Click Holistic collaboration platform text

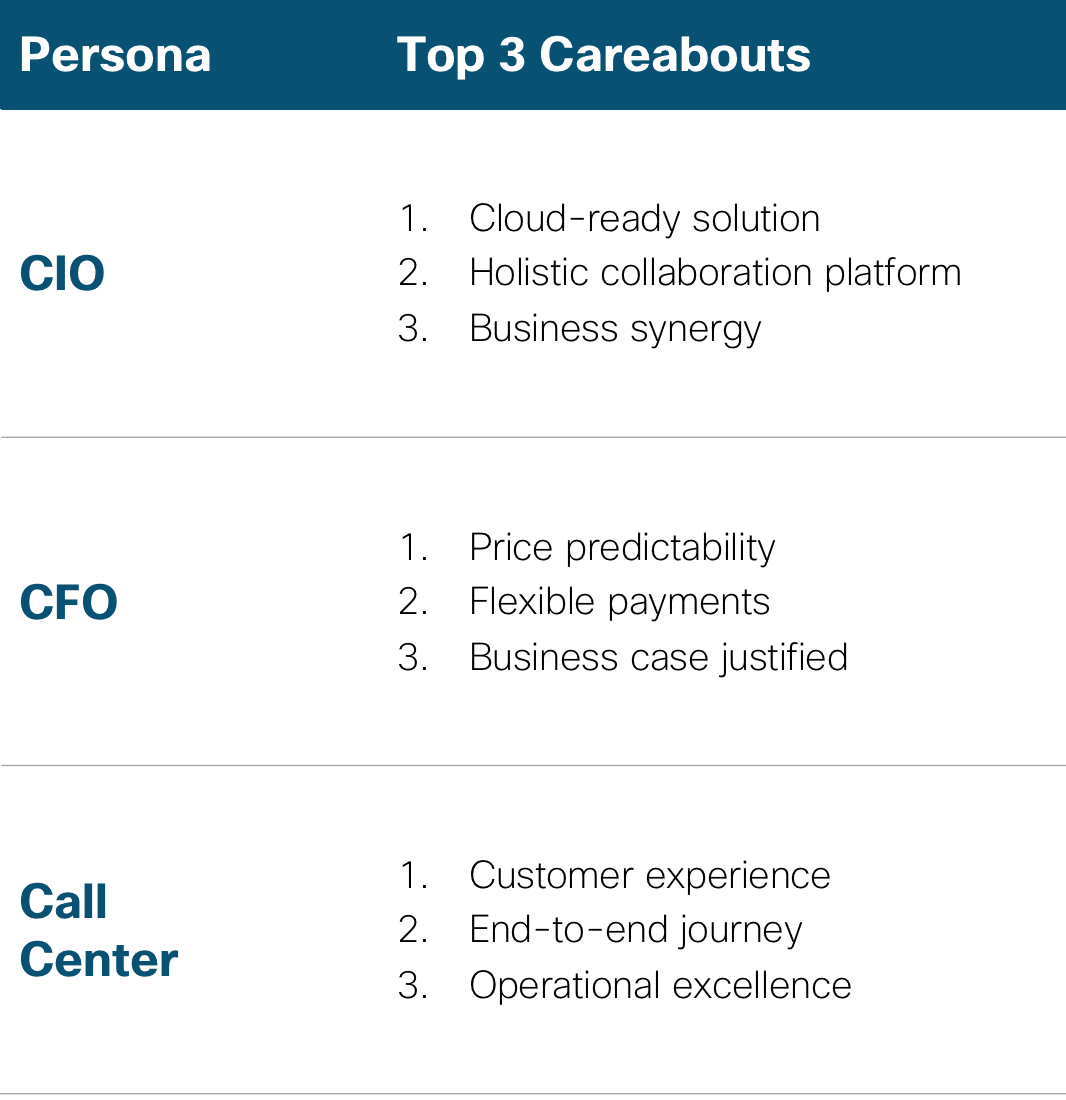click(x=715, y=273)
